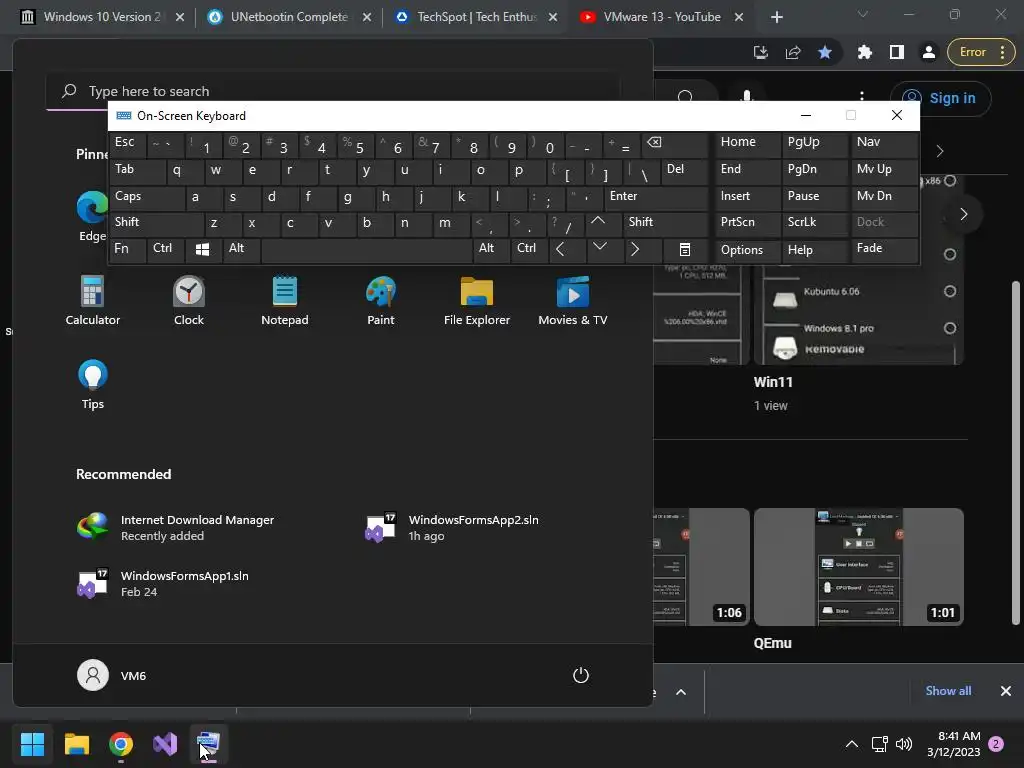This screenshot has width=1024, height=768.
Task: Toggle the Fn key on keyboard
Action: (x=127, y=249)
